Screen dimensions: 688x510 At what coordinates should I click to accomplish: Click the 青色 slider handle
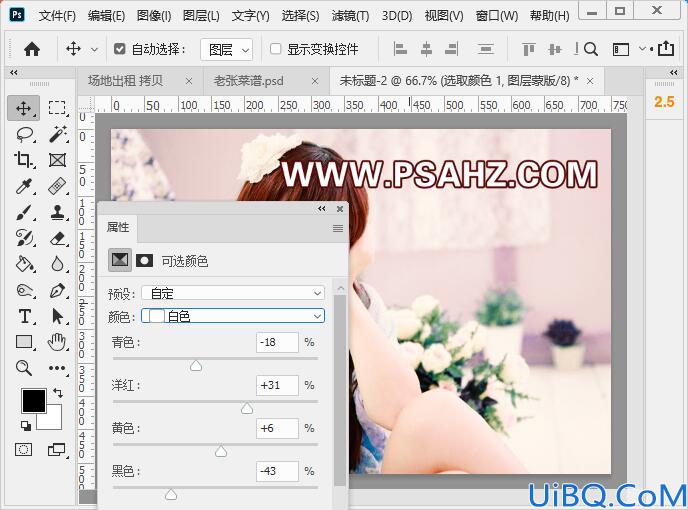point(196,366)
